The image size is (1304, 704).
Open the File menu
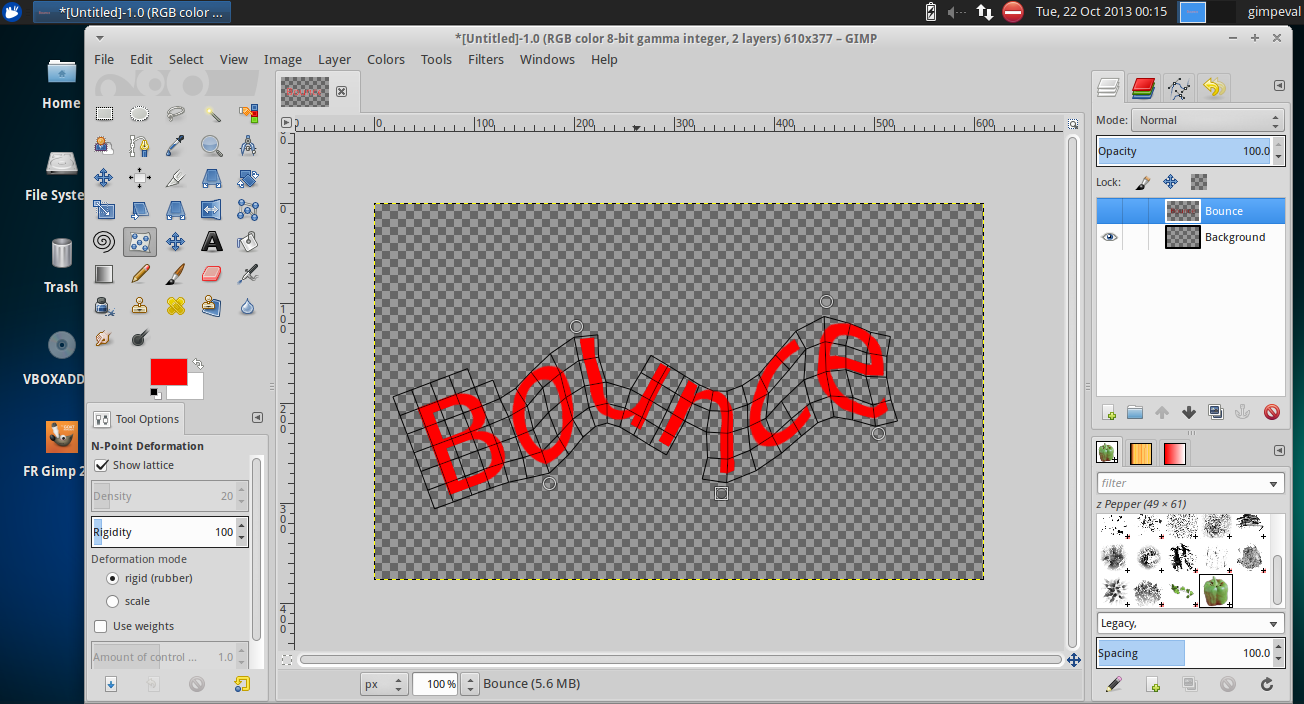104,59
